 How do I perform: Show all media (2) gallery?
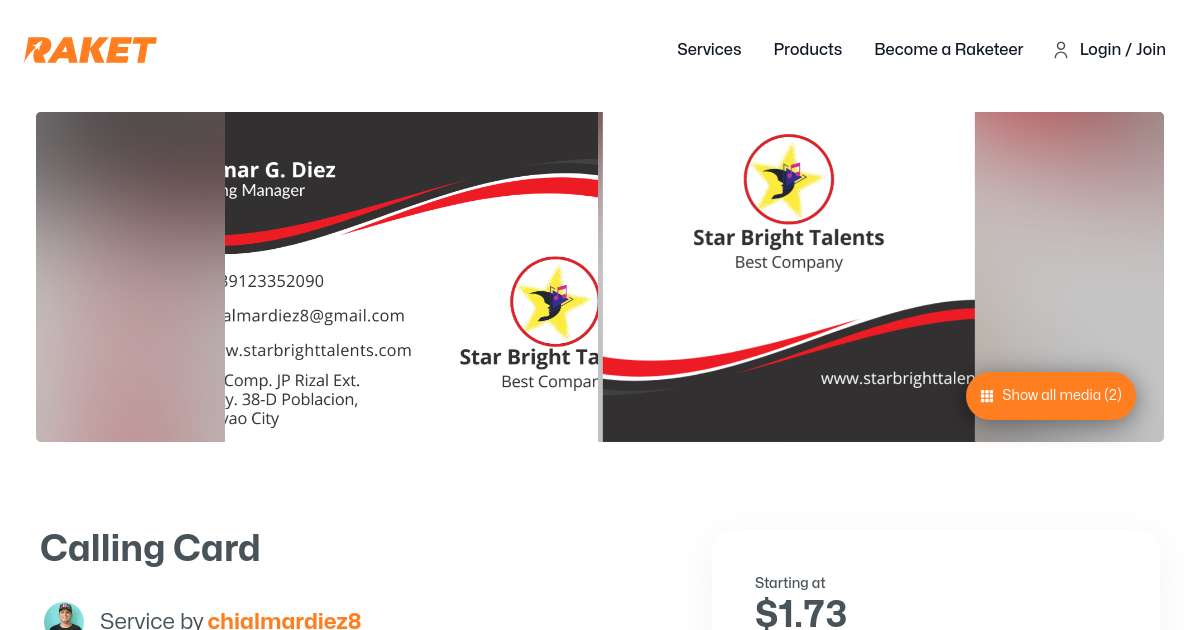1051,396
